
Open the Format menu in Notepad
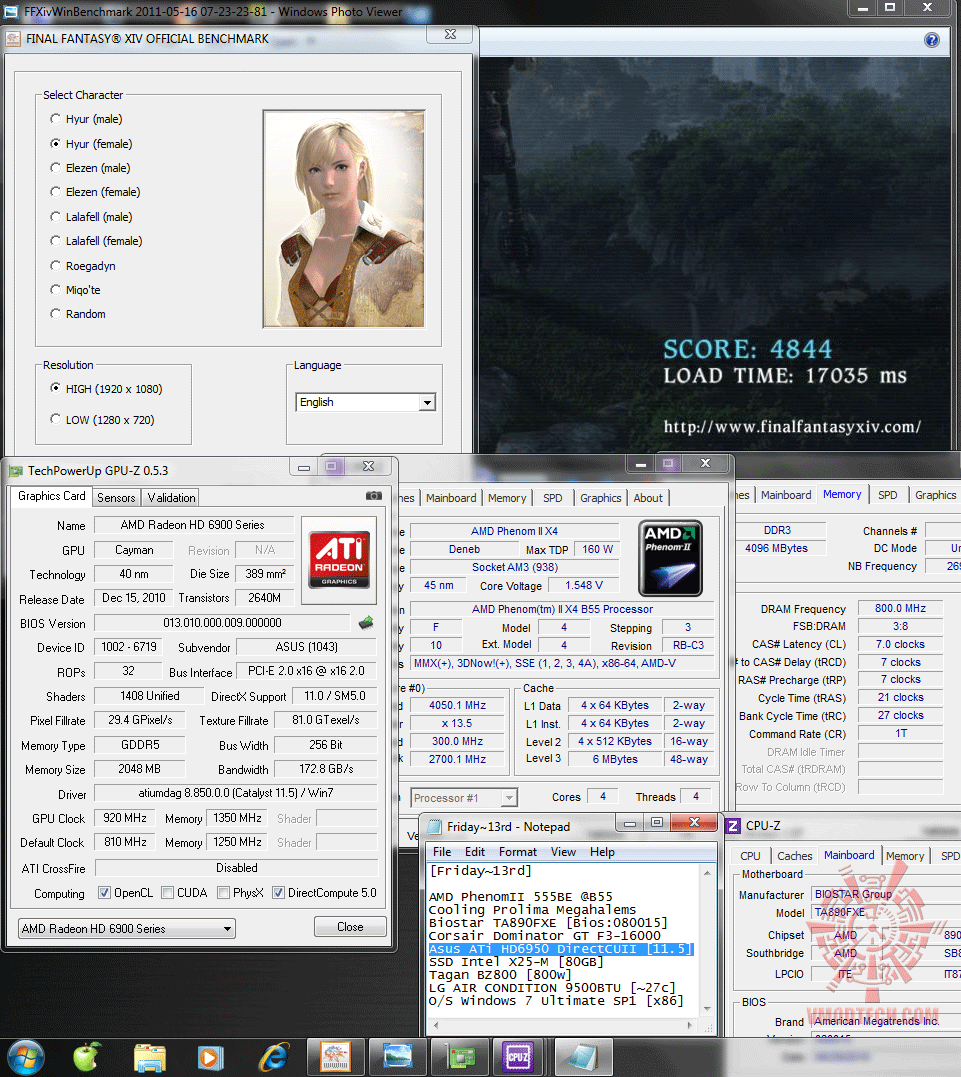pos(518,852)
